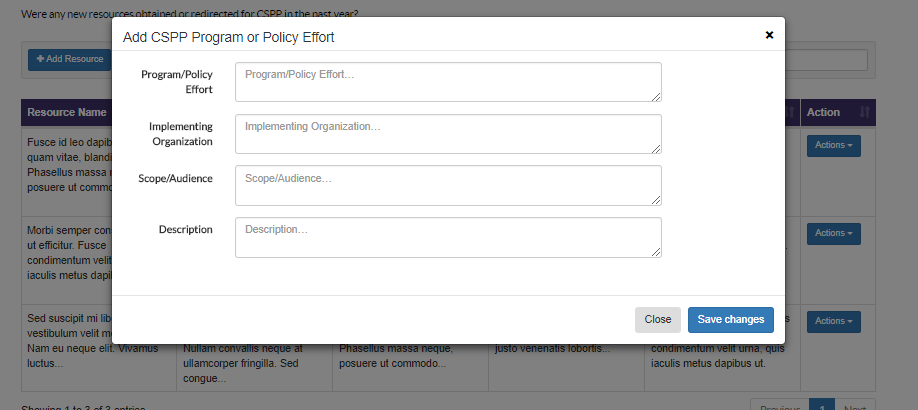The image size is (918, 410).
Task: Open the third row's Actions menu
Action: tap(833, 321)
